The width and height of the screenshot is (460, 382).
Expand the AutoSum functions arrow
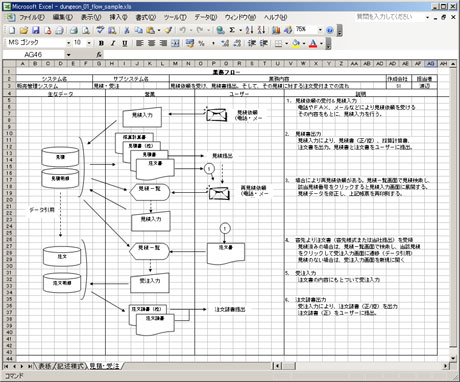(x=240, y=30)
